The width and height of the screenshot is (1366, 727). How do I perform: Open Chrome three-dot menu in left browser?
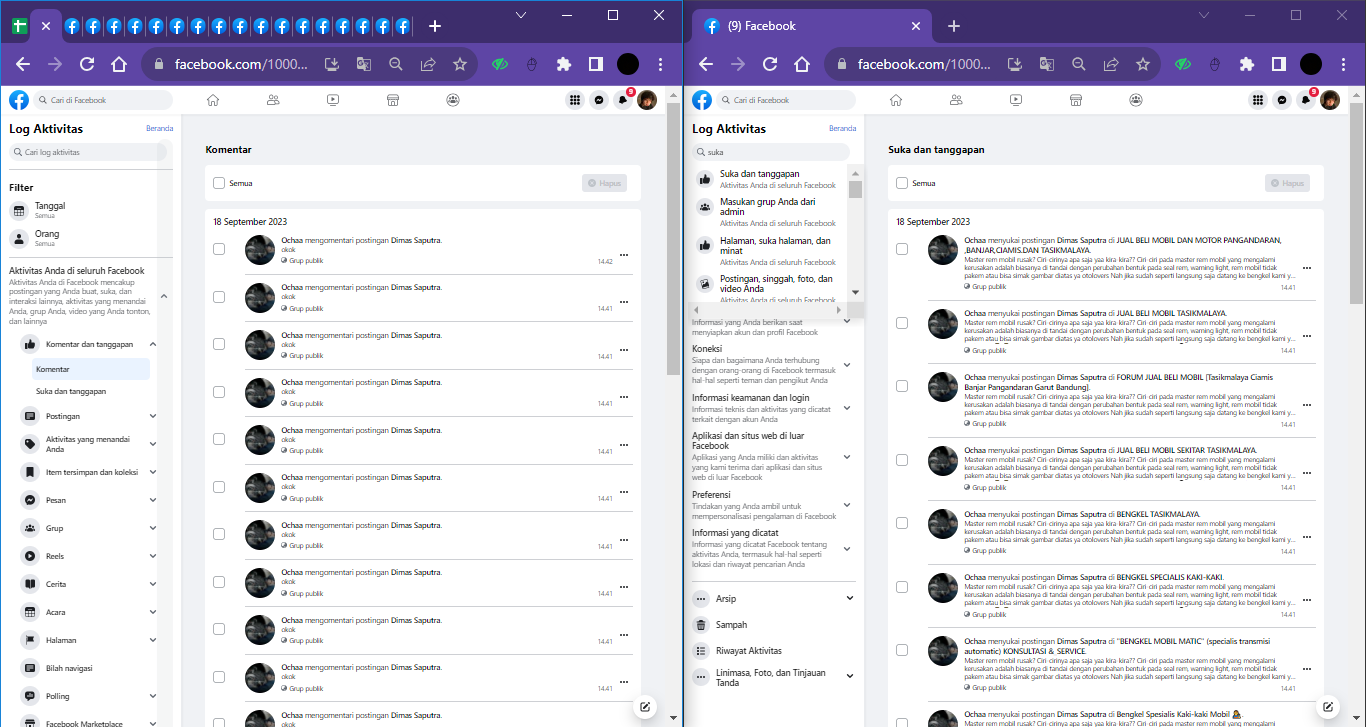coord(660,64)
